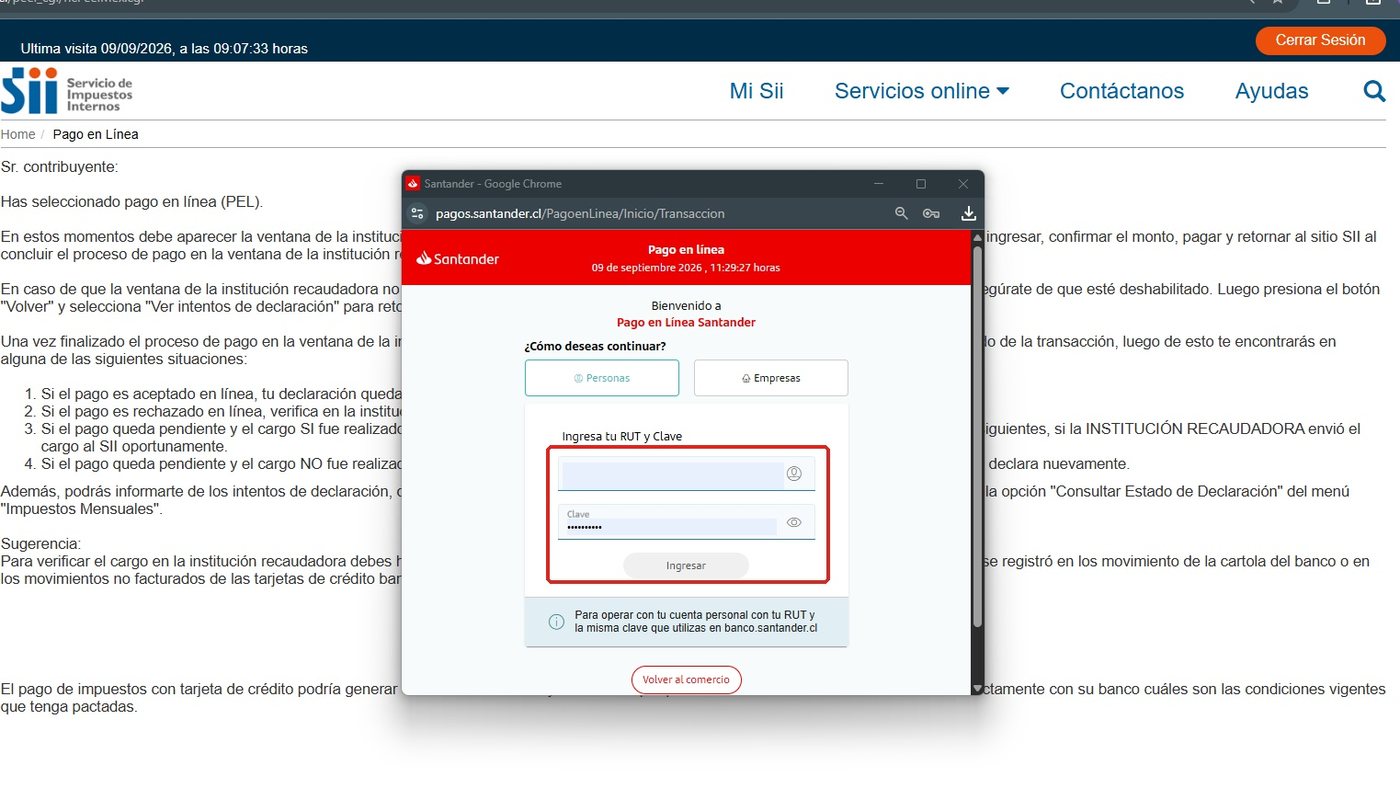Click the Pago en Línea breadcrumb text

click(x=96, y=134)
